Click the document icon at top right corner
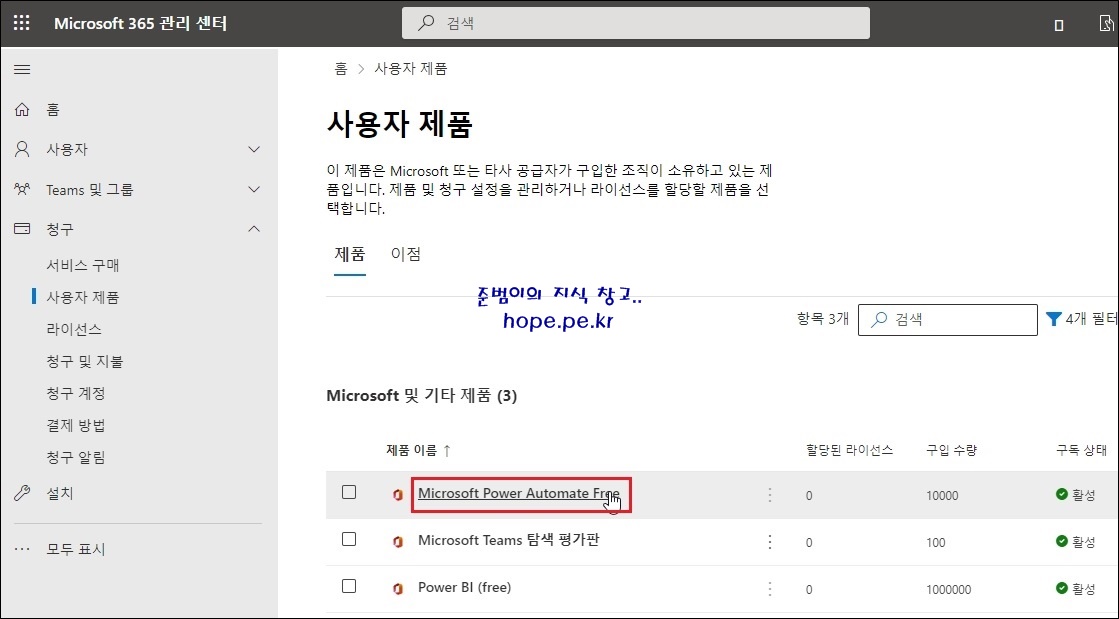This screenshot has width=1119, height=619. tap(1107, 24)
